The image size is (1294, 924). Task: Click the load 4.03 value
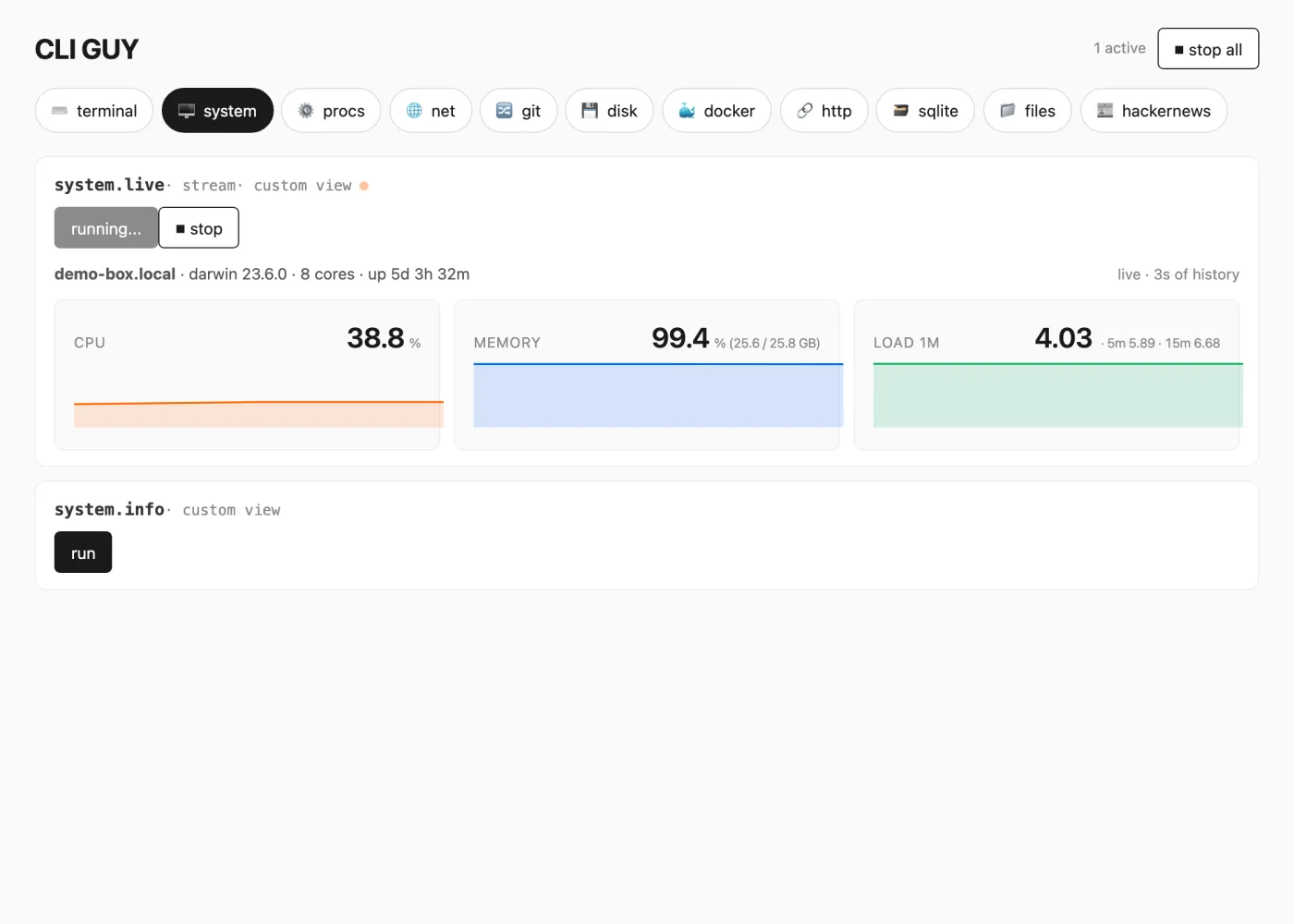(1064, 338)
